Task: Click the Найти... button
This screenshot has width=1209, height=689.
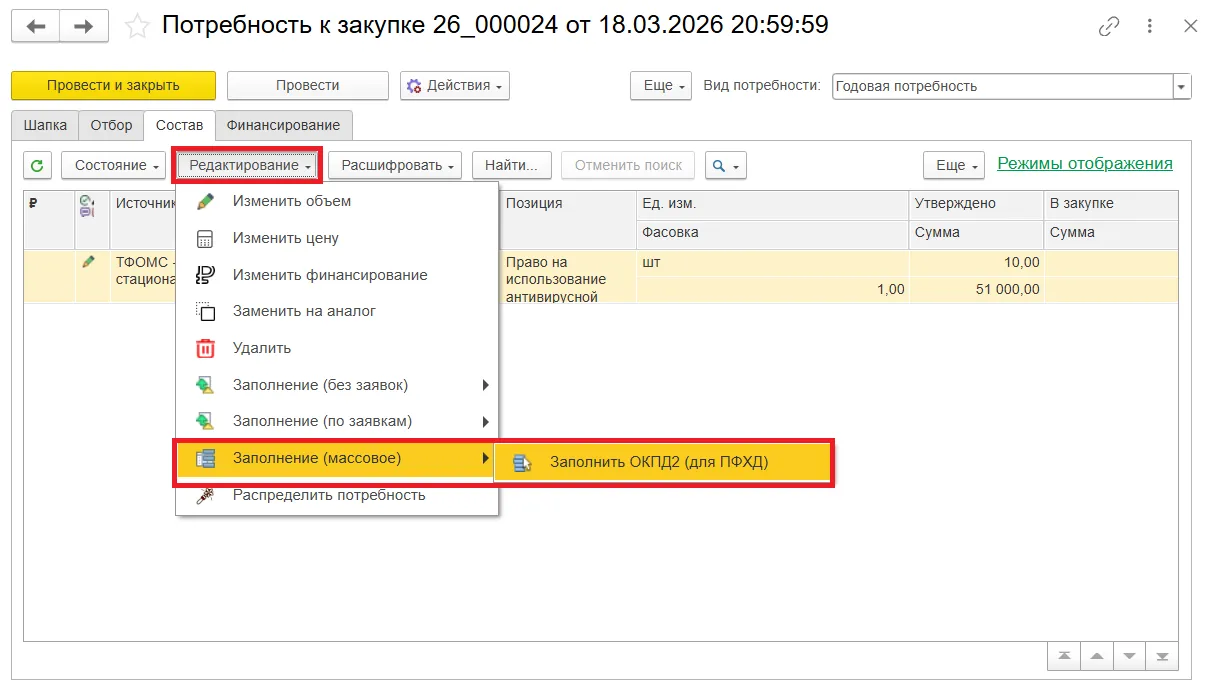Action: (x=512, y=165)
